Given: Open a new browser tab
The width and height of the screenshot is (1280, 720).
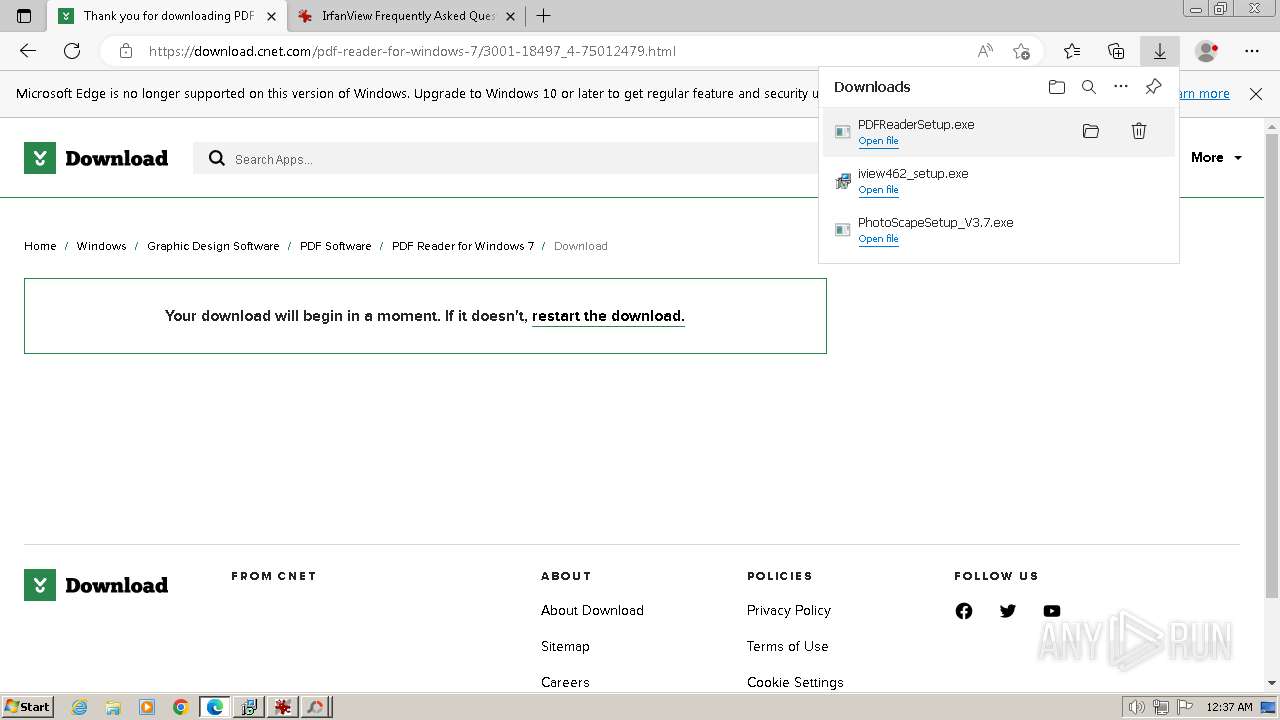Looking at the screenshot, I should click(x=543, y=16).
